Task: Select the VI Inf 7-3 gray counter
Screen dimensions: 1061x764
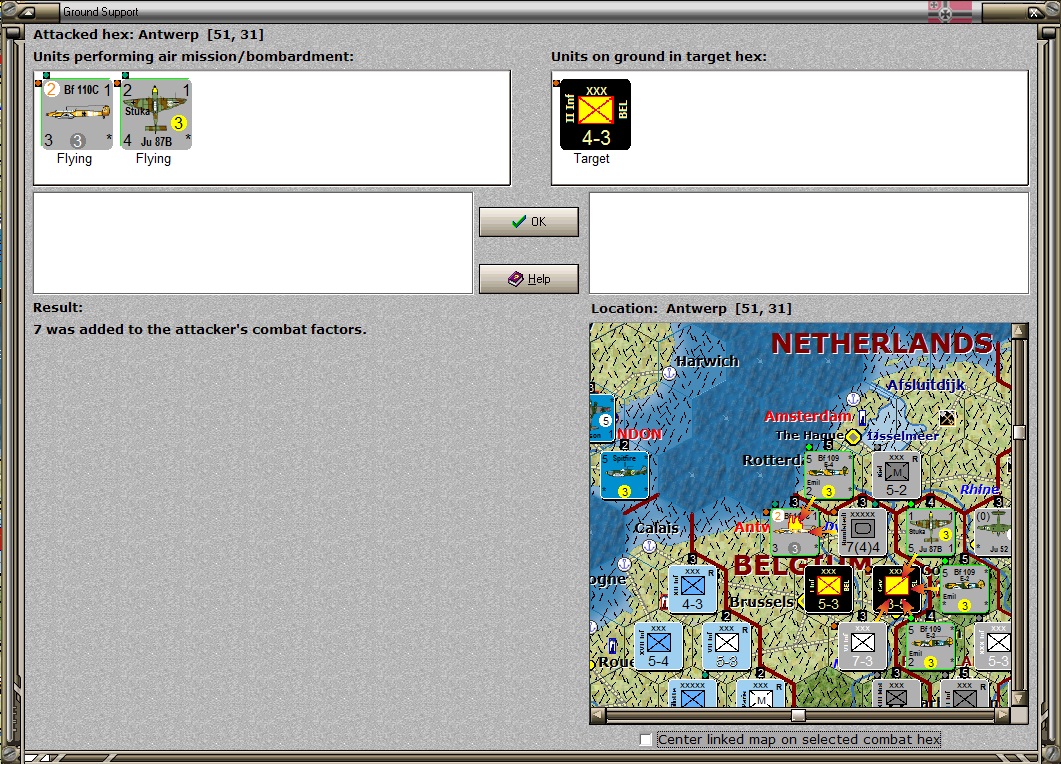Action: tap(863, 646)
